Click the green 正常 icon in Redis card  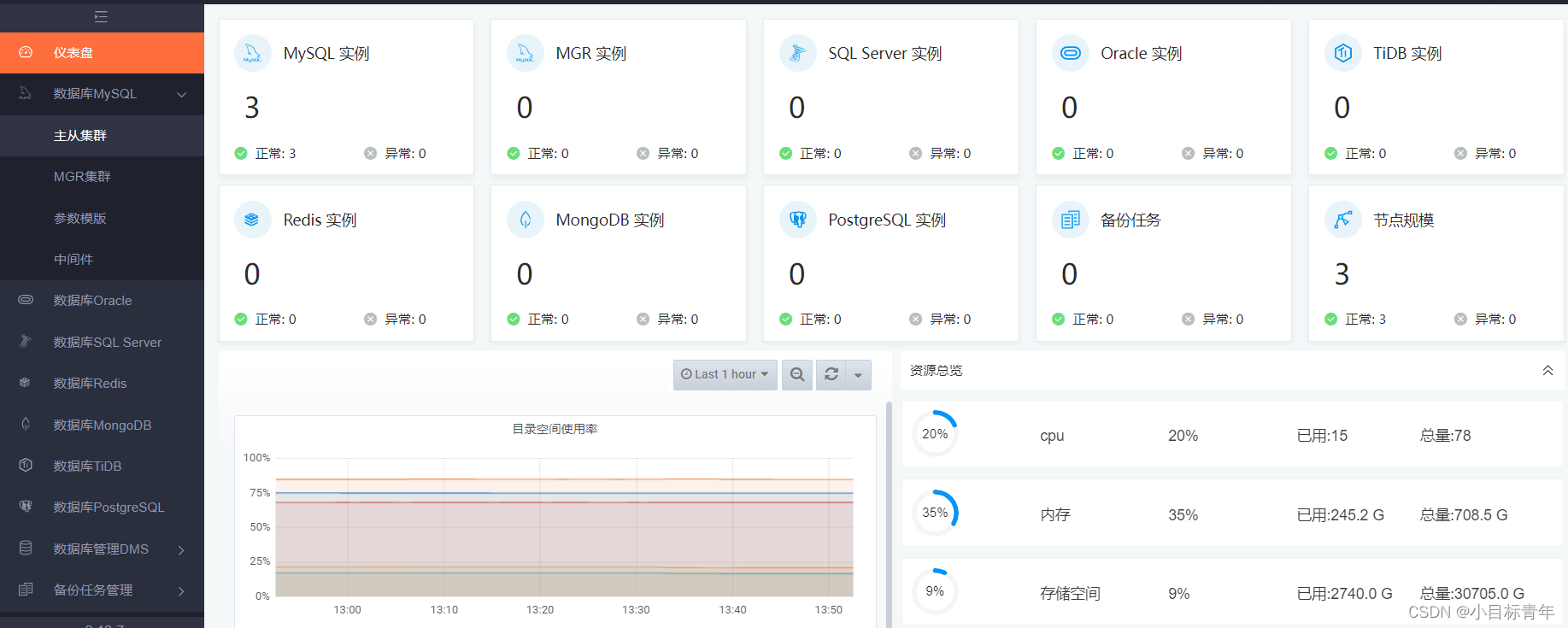tap(241, 319)
